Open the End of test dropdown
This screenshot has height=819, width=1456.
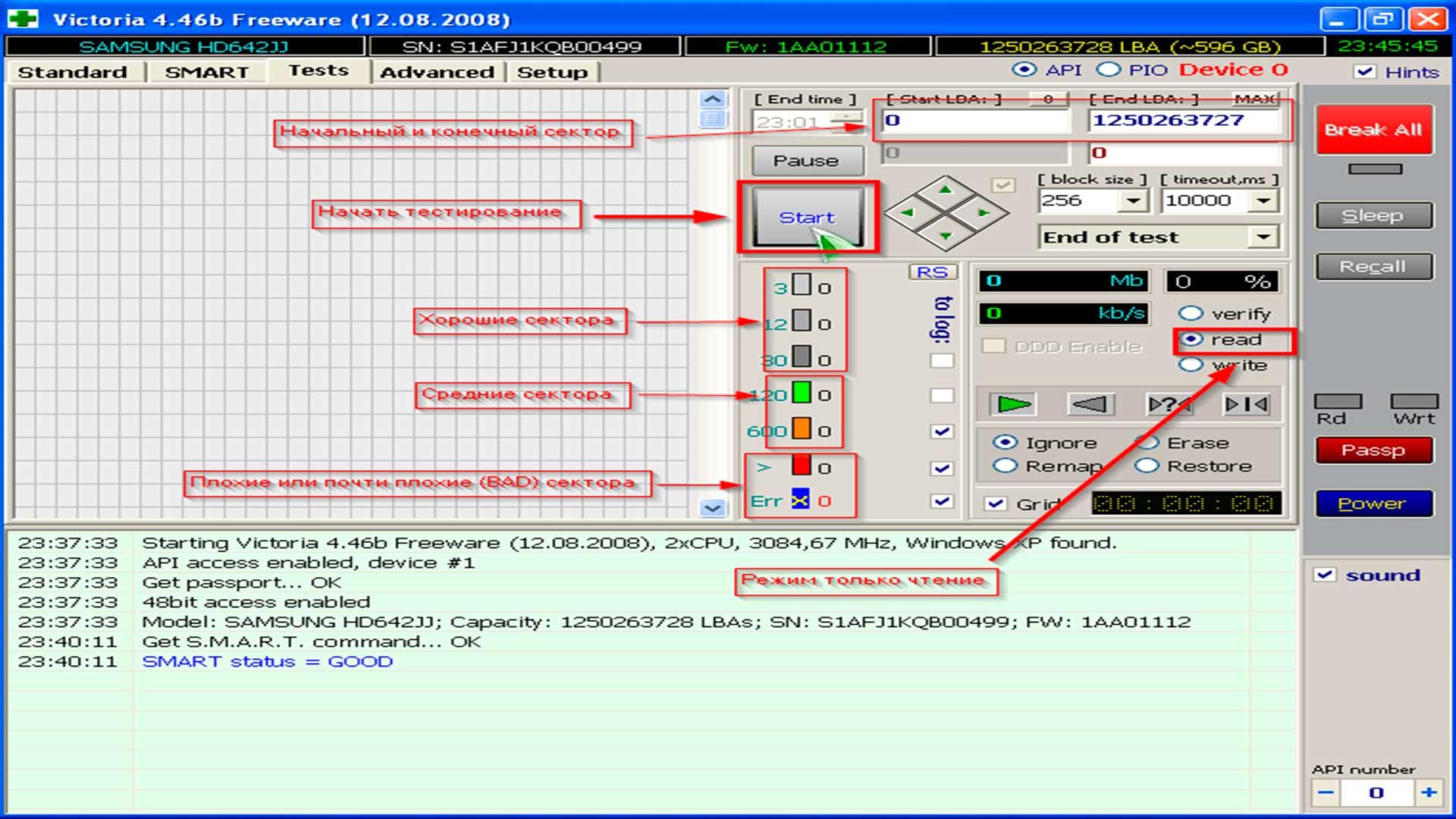coord(1263,237)
